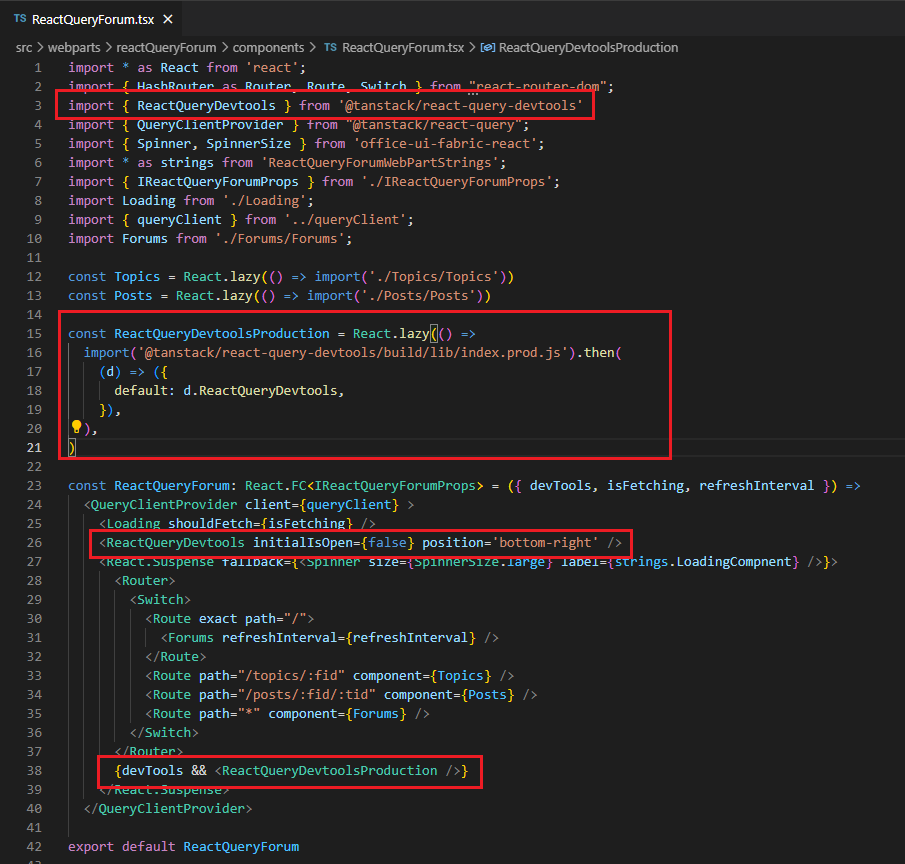Click the ReactQueryForum.tsx breadcrumb file item
The image size is (905, 864).
pyautogui.click(x=401, y=47)
